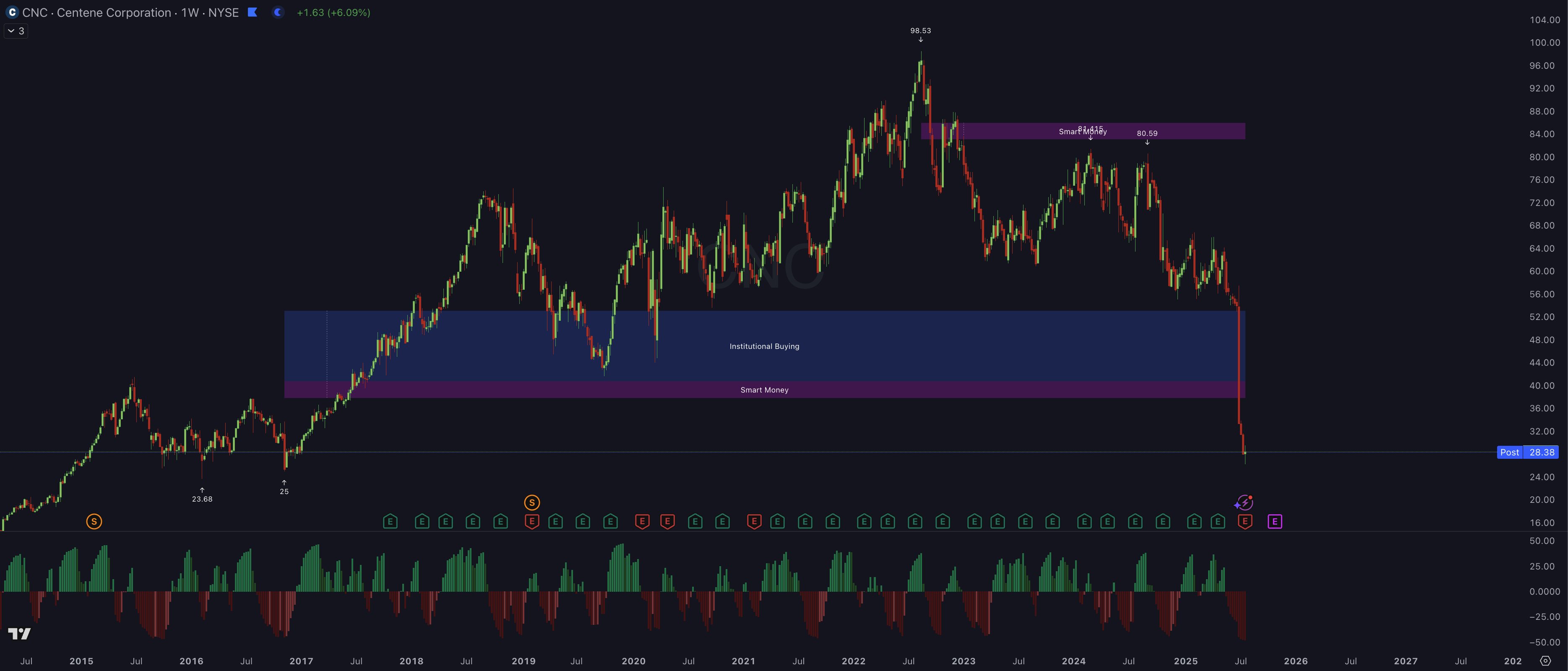Click the magenta upcoming earnings E marker
1568x671 pixels.
pyautogui.click(x=1275, y=521)
